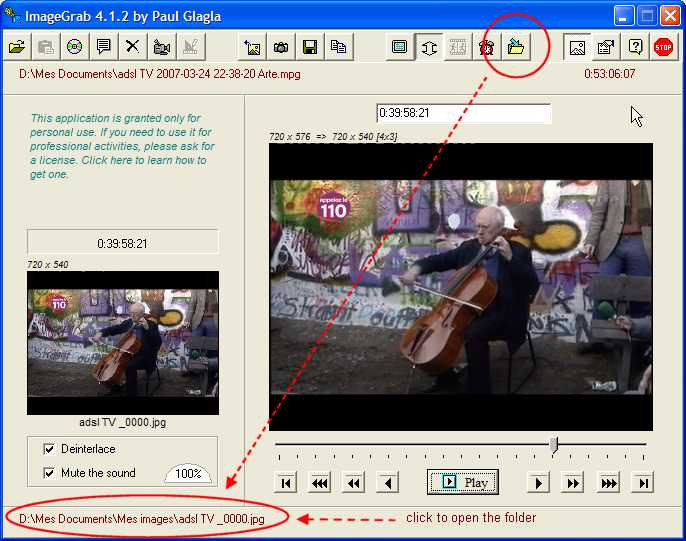Toggle the deinterlace toolbar icon
686x541 pixels.
coord(429,46)
